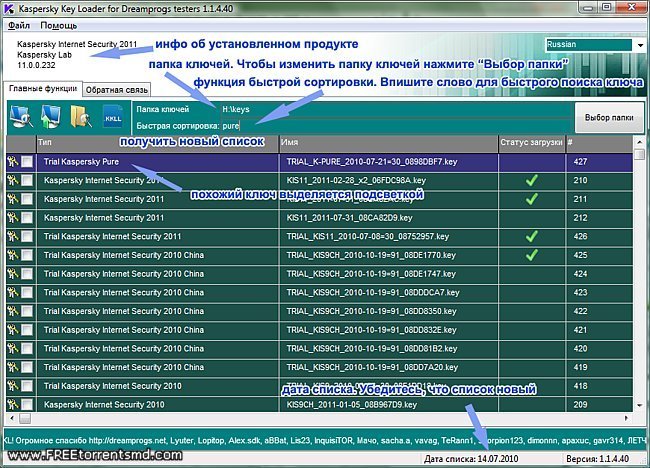
Task: Click key icon in Trial Kaspersky Pure row
Action: coord(12,162)
